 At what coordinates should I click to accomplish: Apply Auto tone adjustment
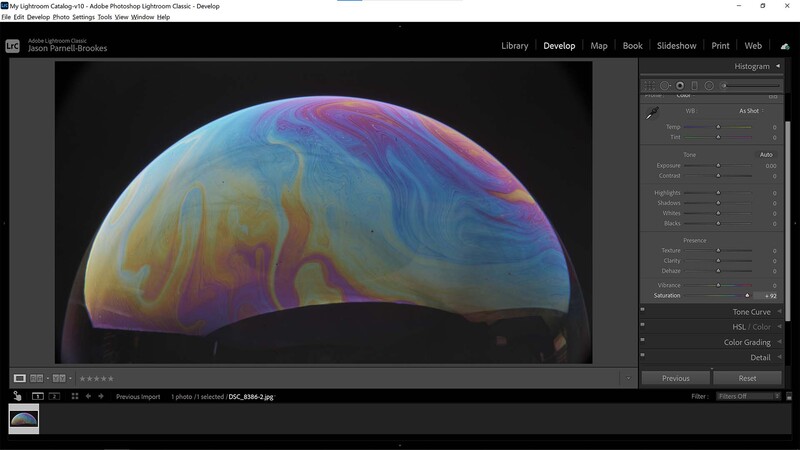pyautogui.click(x=766, y=155)
